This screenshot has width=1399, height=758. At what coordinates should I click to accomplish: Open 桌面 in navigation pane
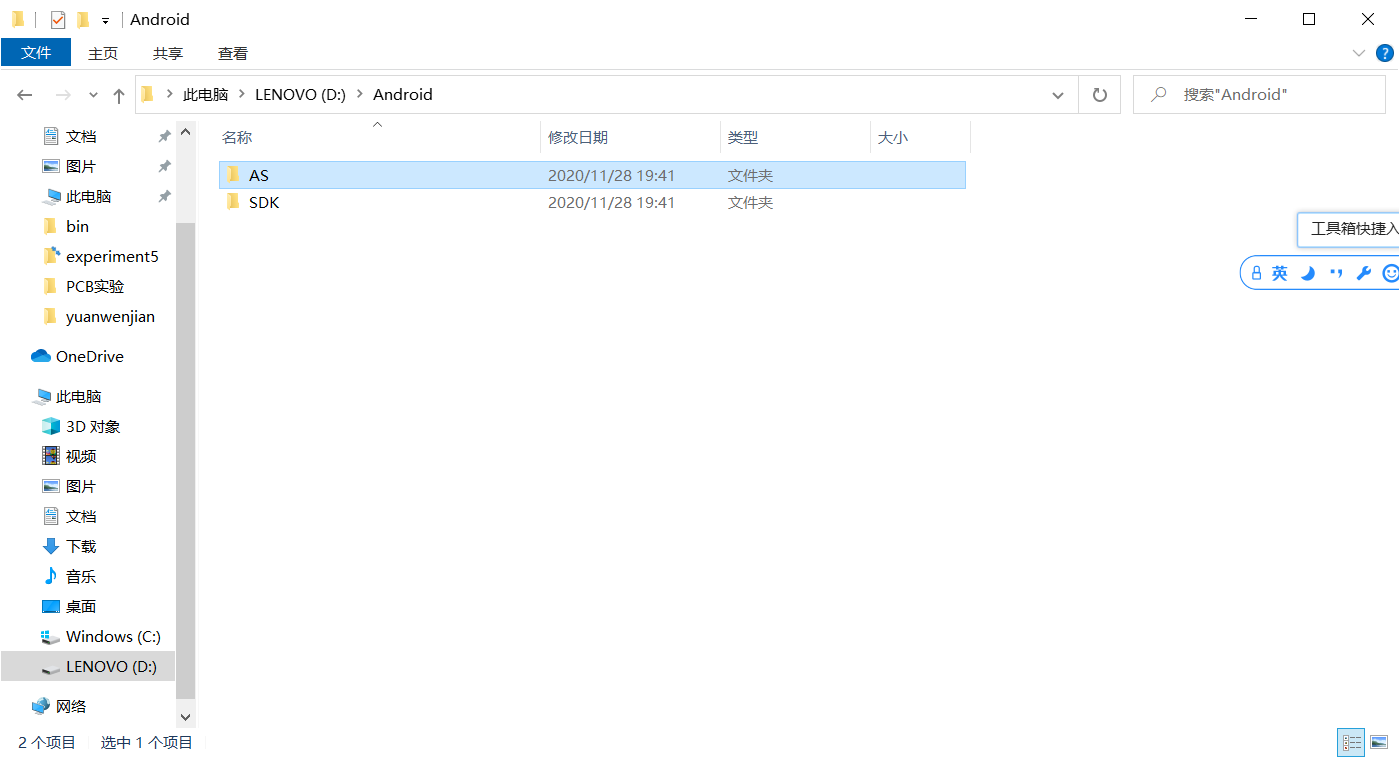pyautogui.click(x=81, y=606)
